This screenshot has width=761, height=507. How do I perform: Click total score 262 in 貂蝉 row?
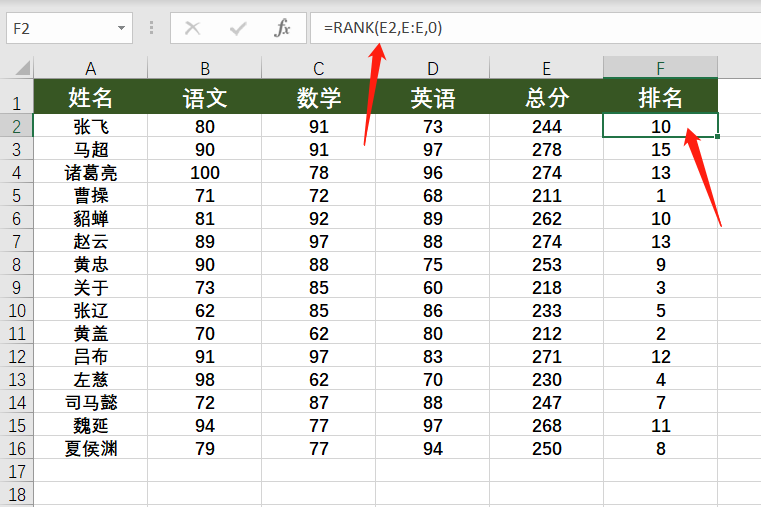(546, 218)
